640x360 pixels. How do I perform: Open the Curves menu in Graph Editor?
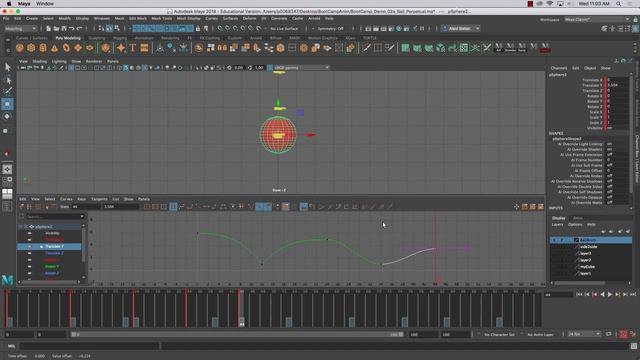coord(66,199)
